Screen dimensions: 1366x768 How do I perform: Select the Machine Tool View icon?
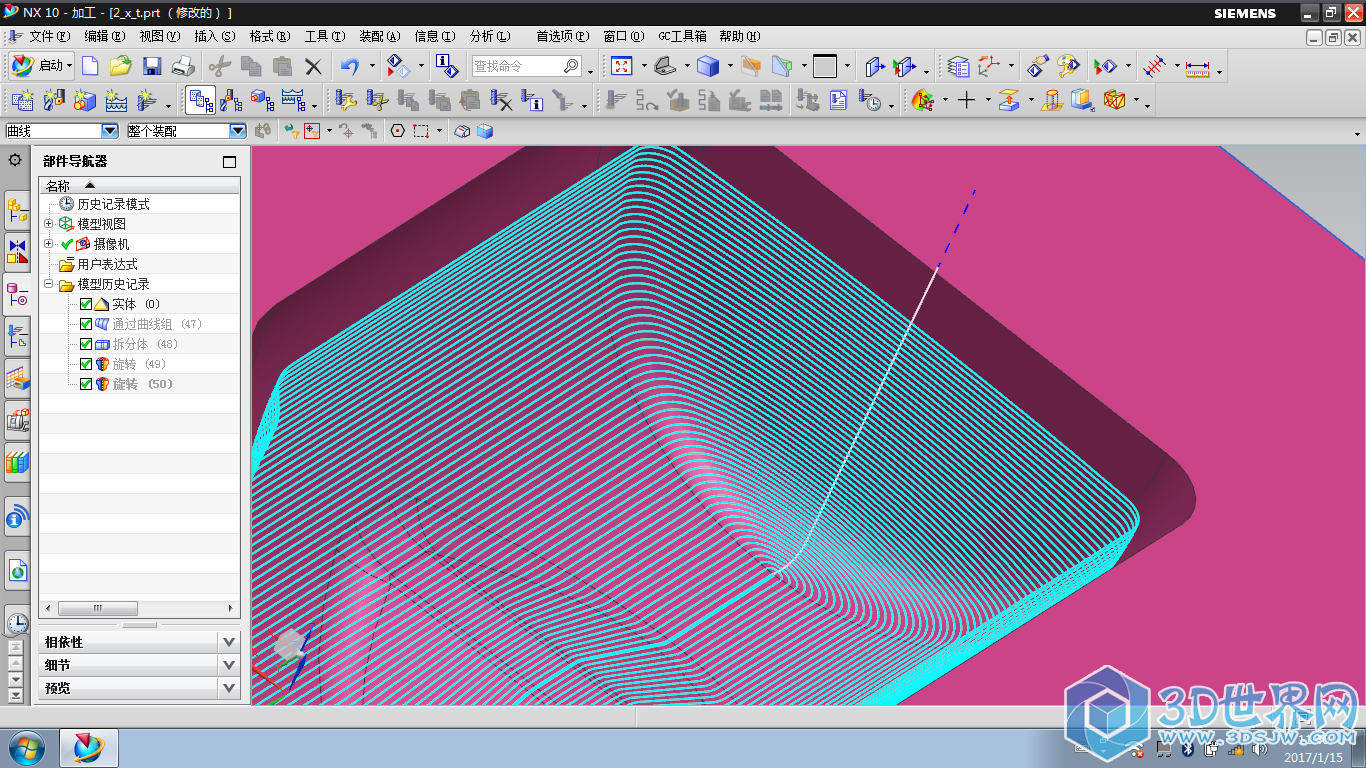232,100
